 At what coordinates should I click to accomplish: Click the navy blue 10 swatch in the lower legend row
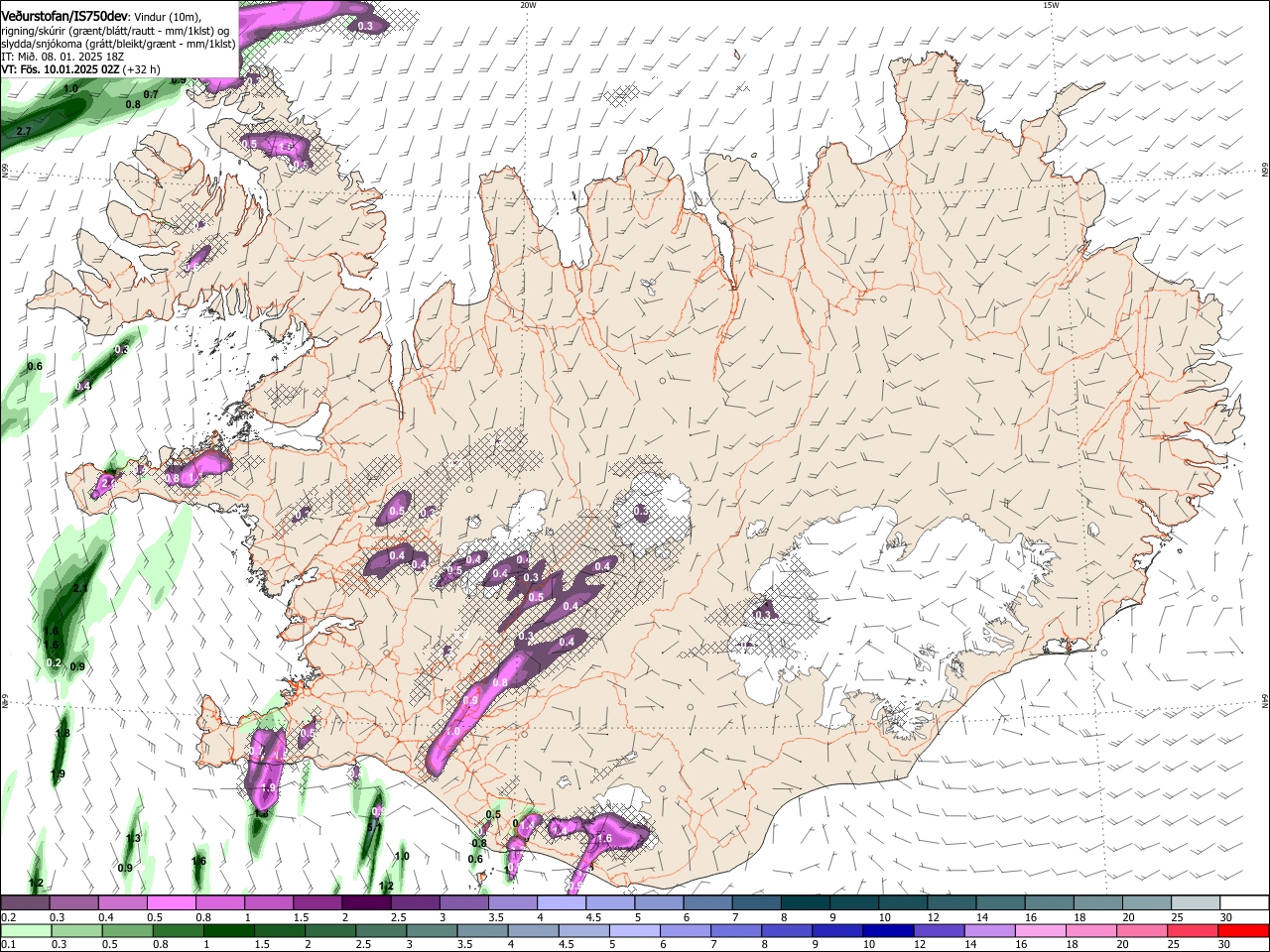click(x=887, y=930)
